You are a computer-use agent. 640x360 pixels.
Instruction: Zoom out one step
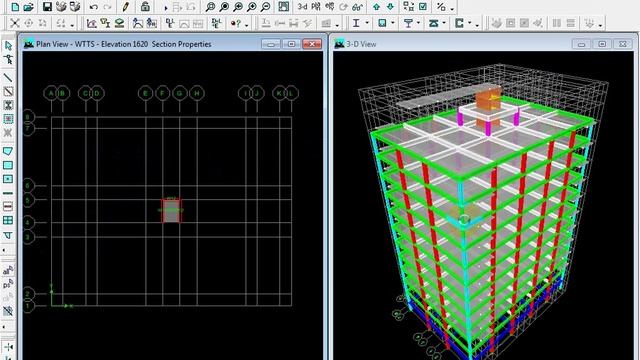pos(265,7)
